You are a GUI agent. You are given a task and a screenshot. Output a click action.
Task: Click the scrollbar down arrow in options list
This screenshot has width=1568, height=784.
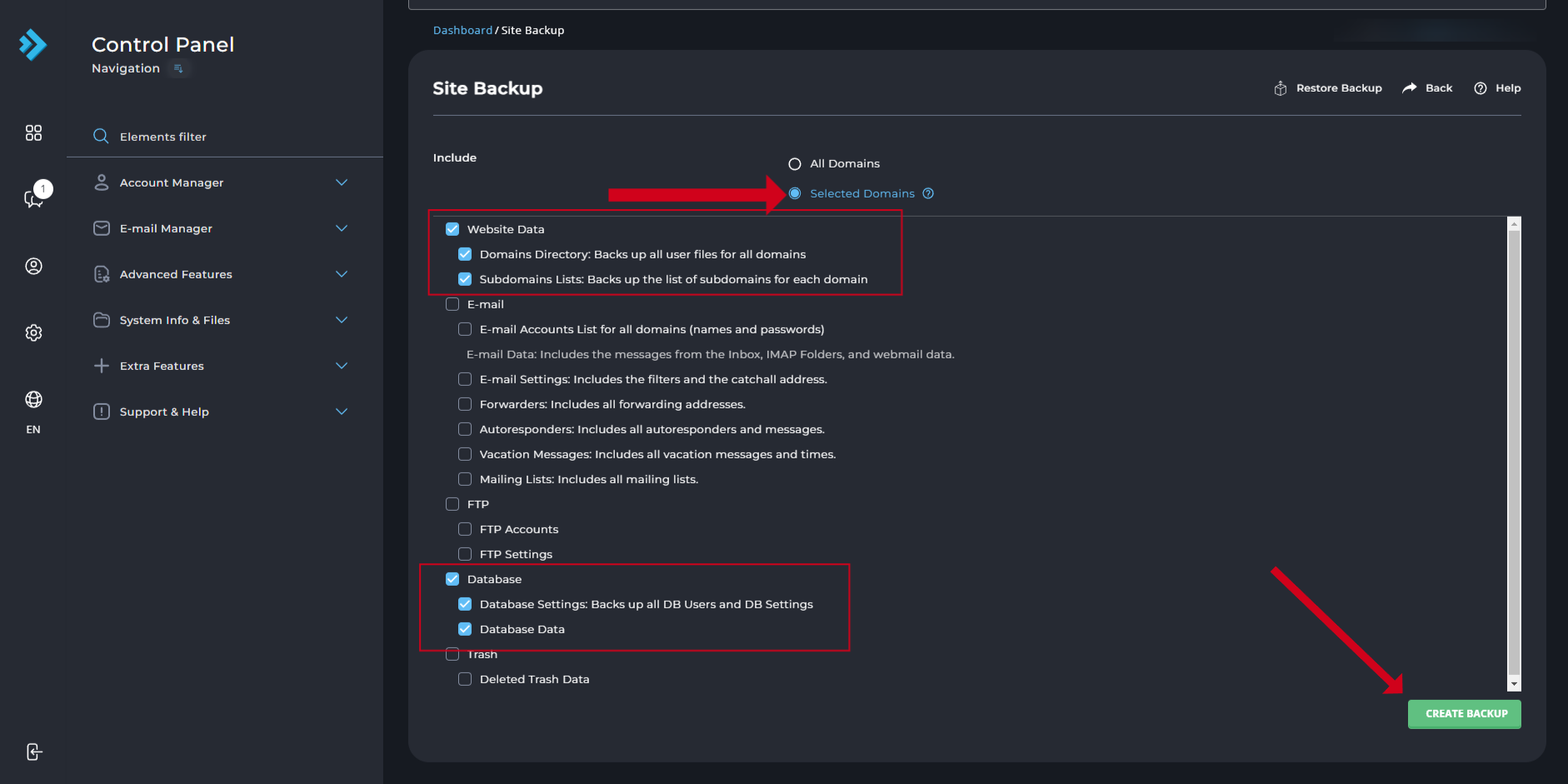1514,684
